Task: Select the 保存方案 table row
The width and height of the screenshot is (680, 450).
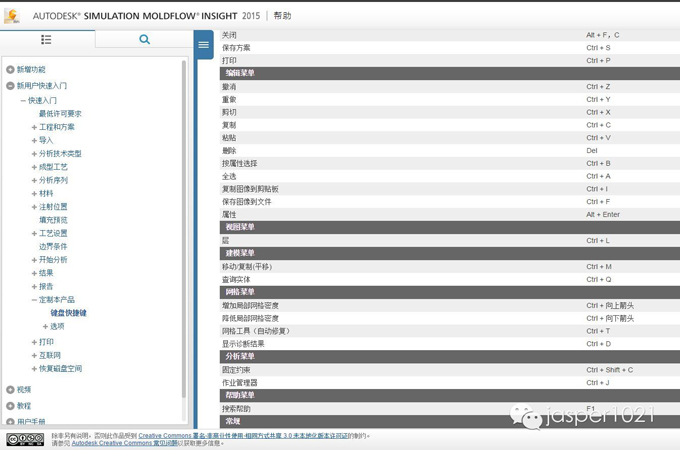Action: click(450, 48)
